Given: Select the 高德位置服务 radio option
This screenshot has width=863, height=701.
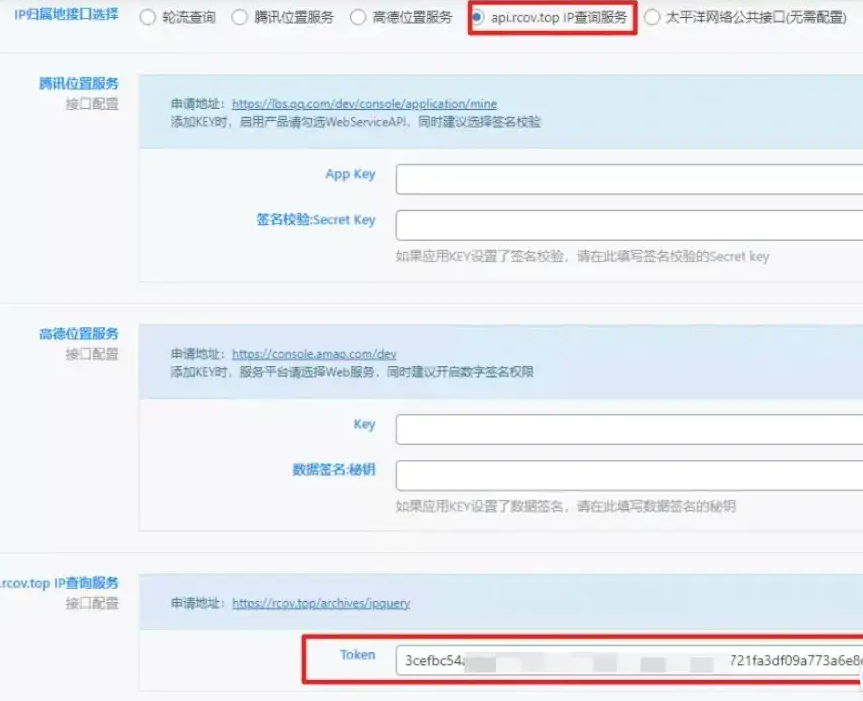Looking at the screenshot, I should [x=358, y=17].
